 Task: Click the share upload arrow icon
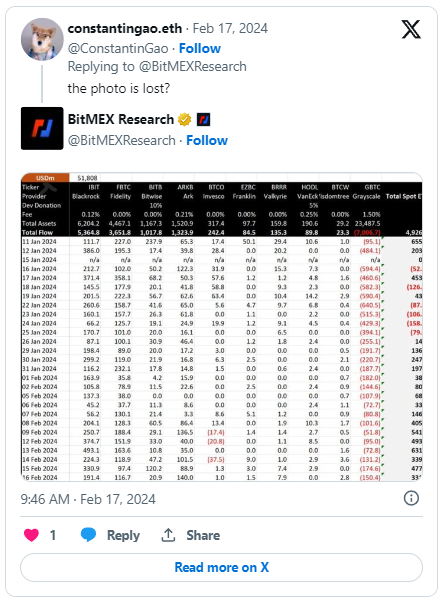point(168,535)
